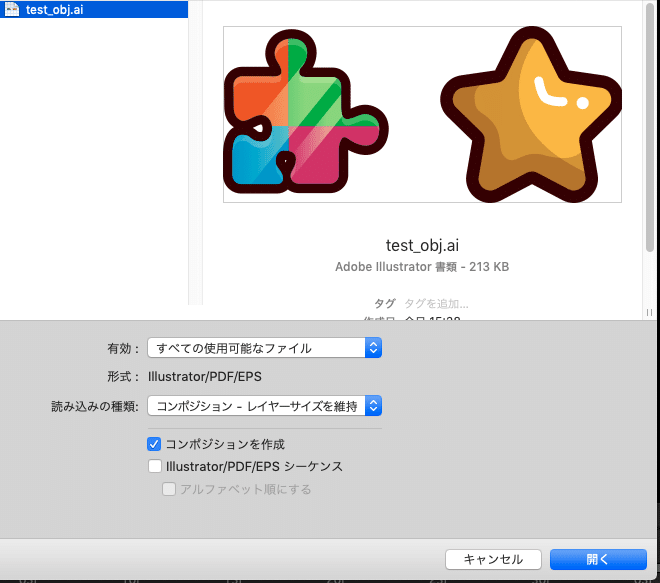Click the test_obj.ai name under preview
The image size is (660, 583).
point(422,245)
